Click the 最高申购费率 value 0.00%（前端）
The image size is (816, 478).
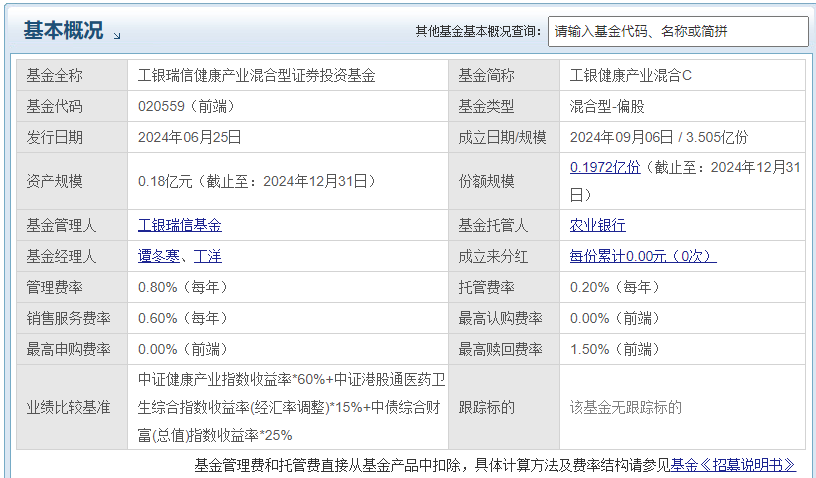pos(183,349)
